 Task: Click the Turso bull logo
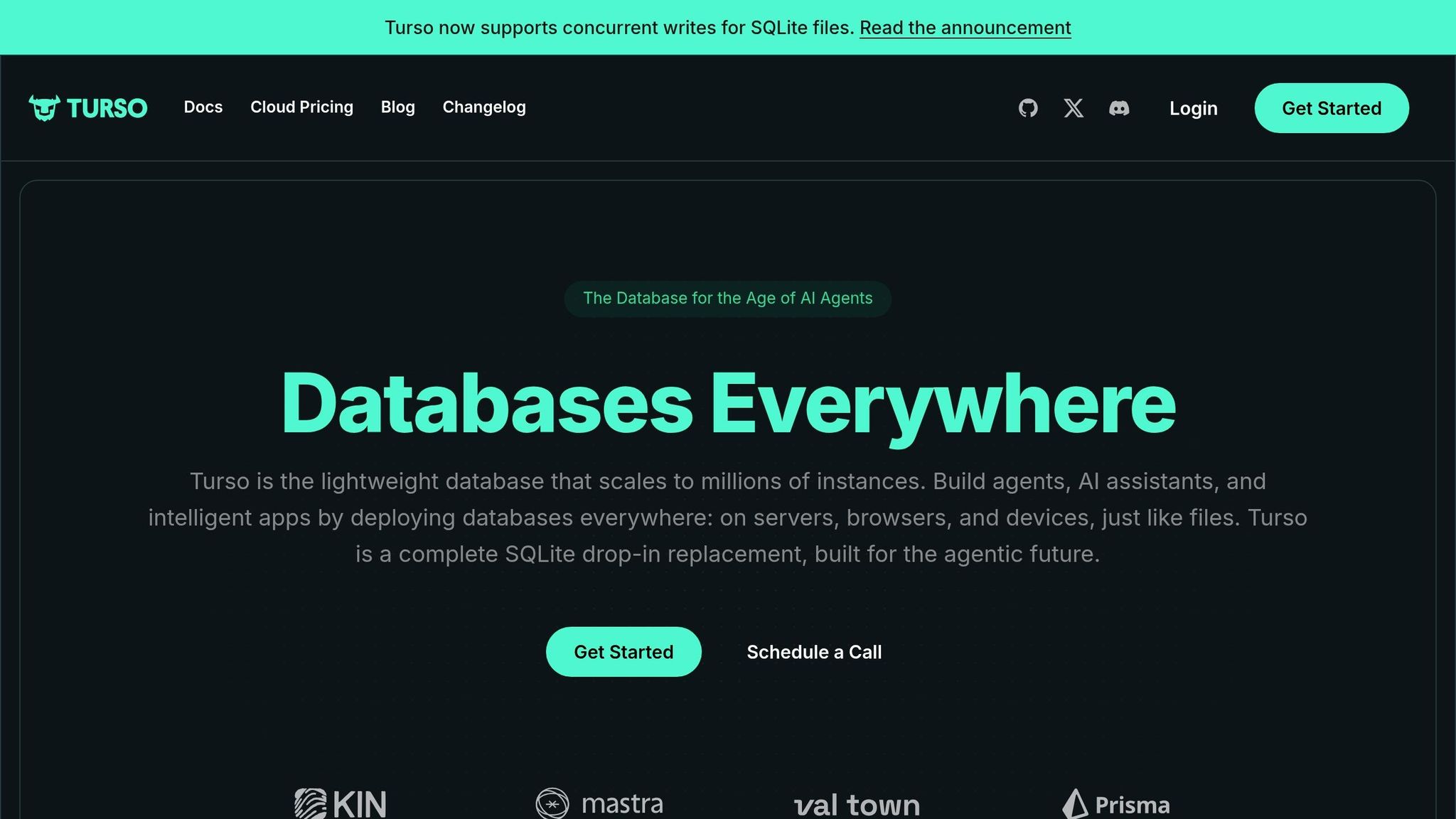[44, 108]
